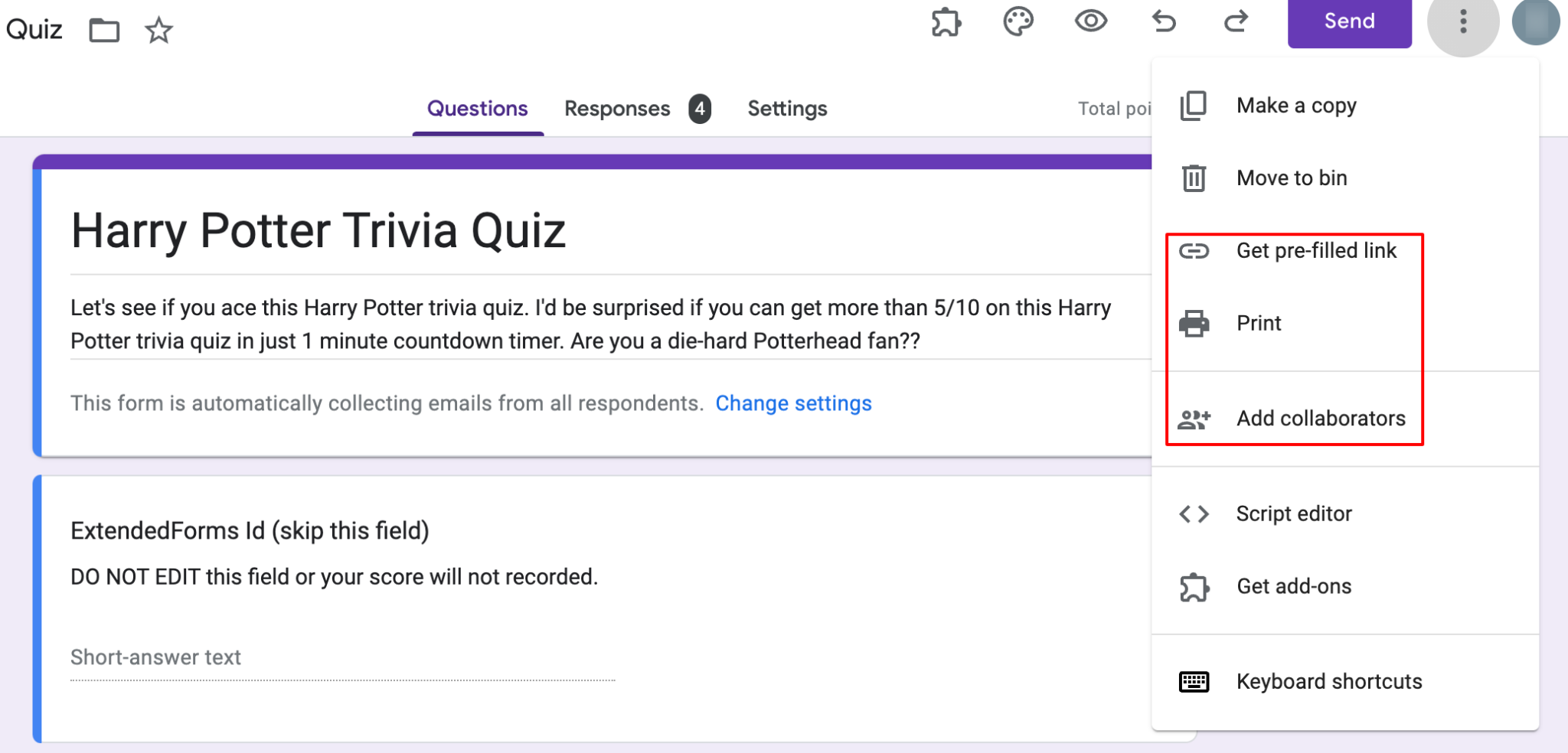Image resolution: width=1568 pixels, height=753 pixels.
Task: Select Get pre-filled link
Action: [1317, 250]
